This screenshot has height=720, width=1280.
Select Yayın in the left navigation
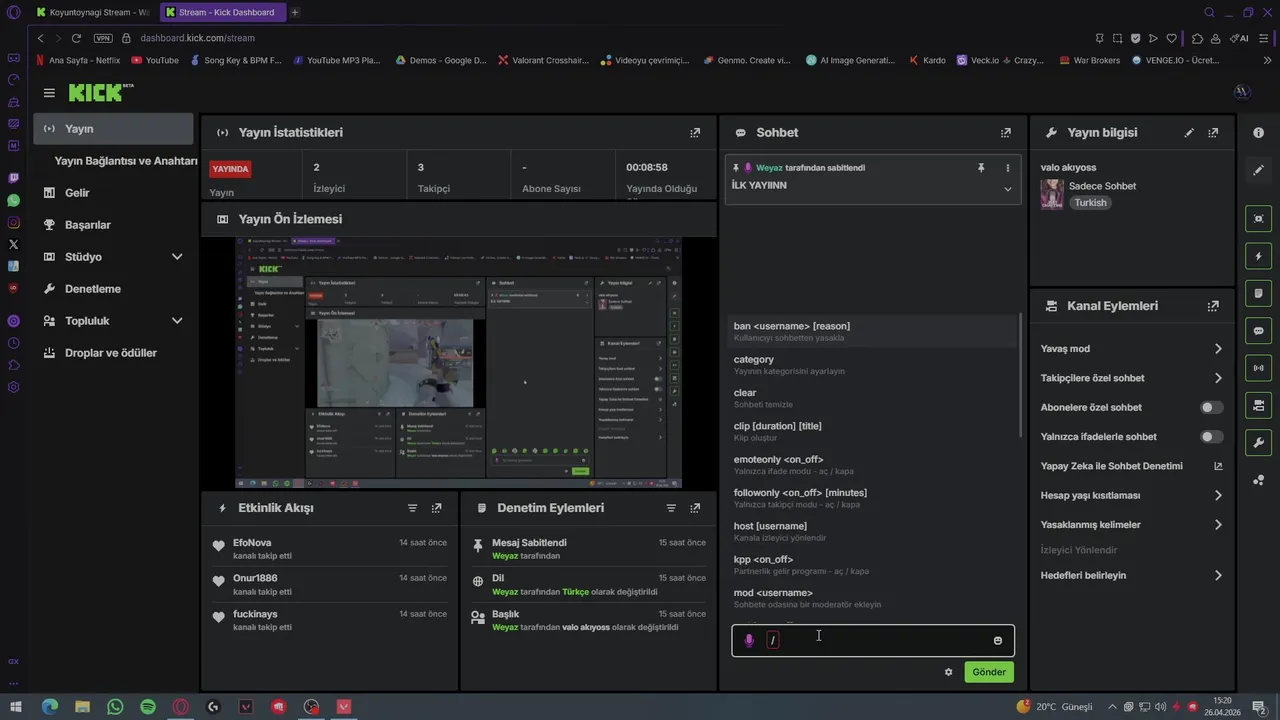[113, 129]
